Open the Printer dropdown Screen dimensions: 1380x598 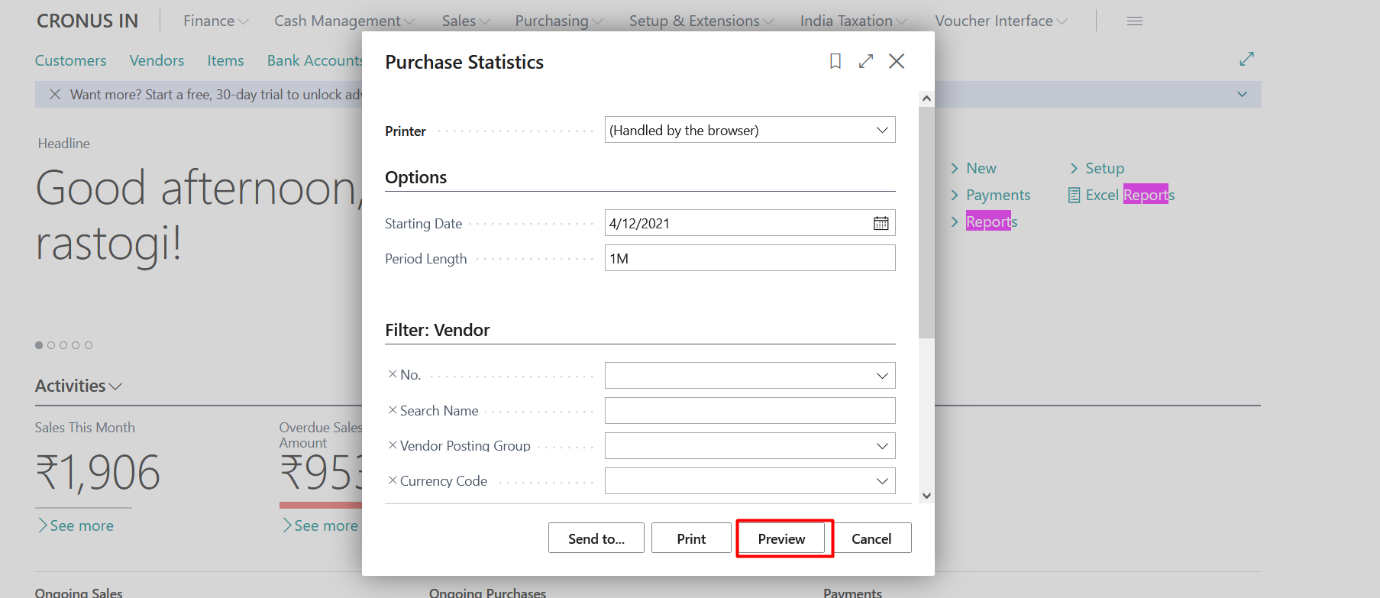tap(881, 129)
